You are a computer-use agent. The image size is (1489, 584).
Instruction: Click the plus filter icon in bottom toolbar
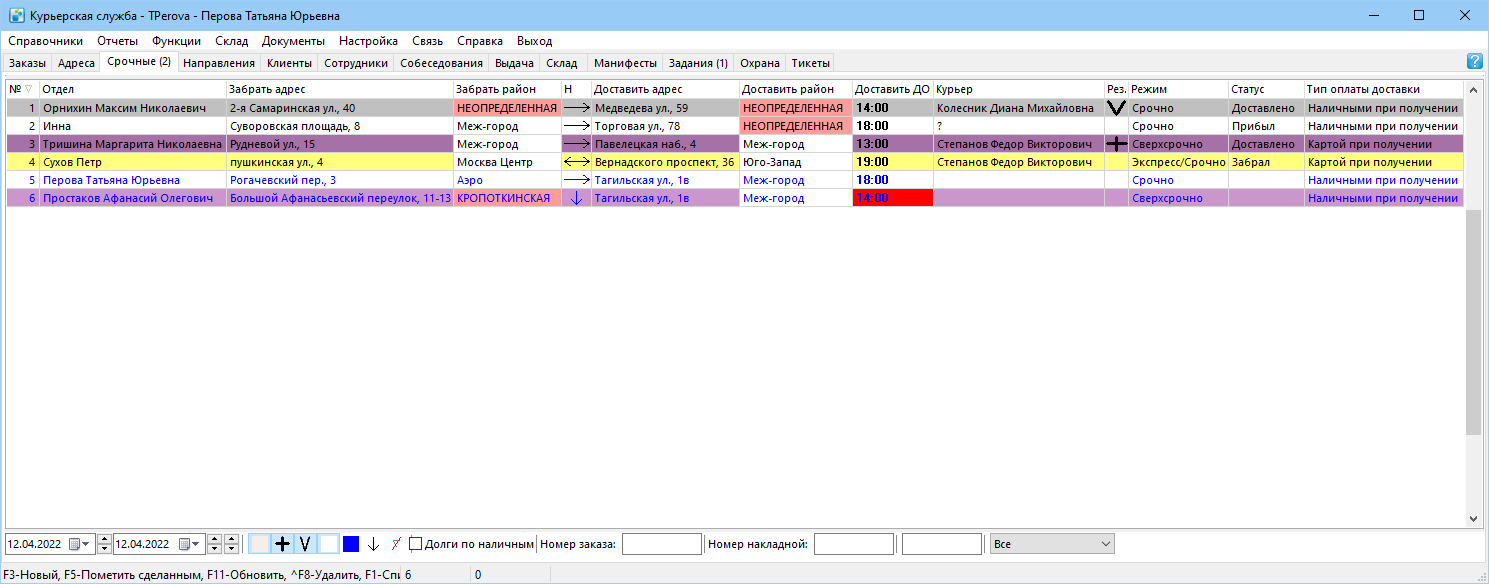pos(282,544)
